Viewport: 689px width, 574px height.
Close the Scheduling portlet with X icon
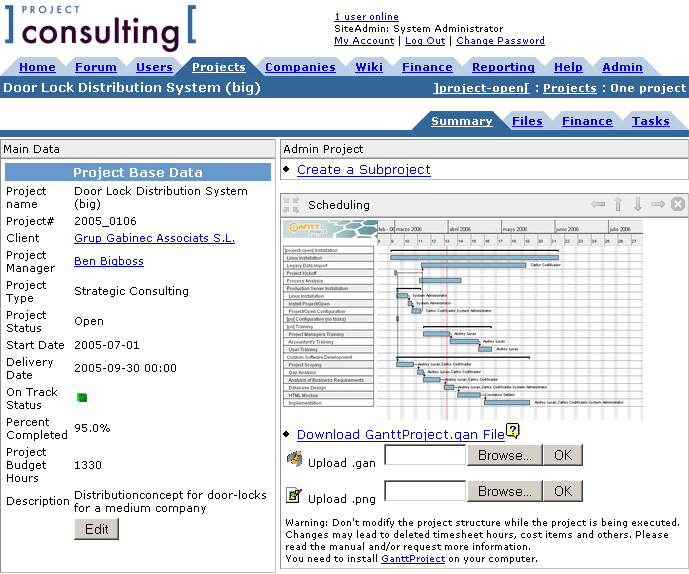[678, 204]
